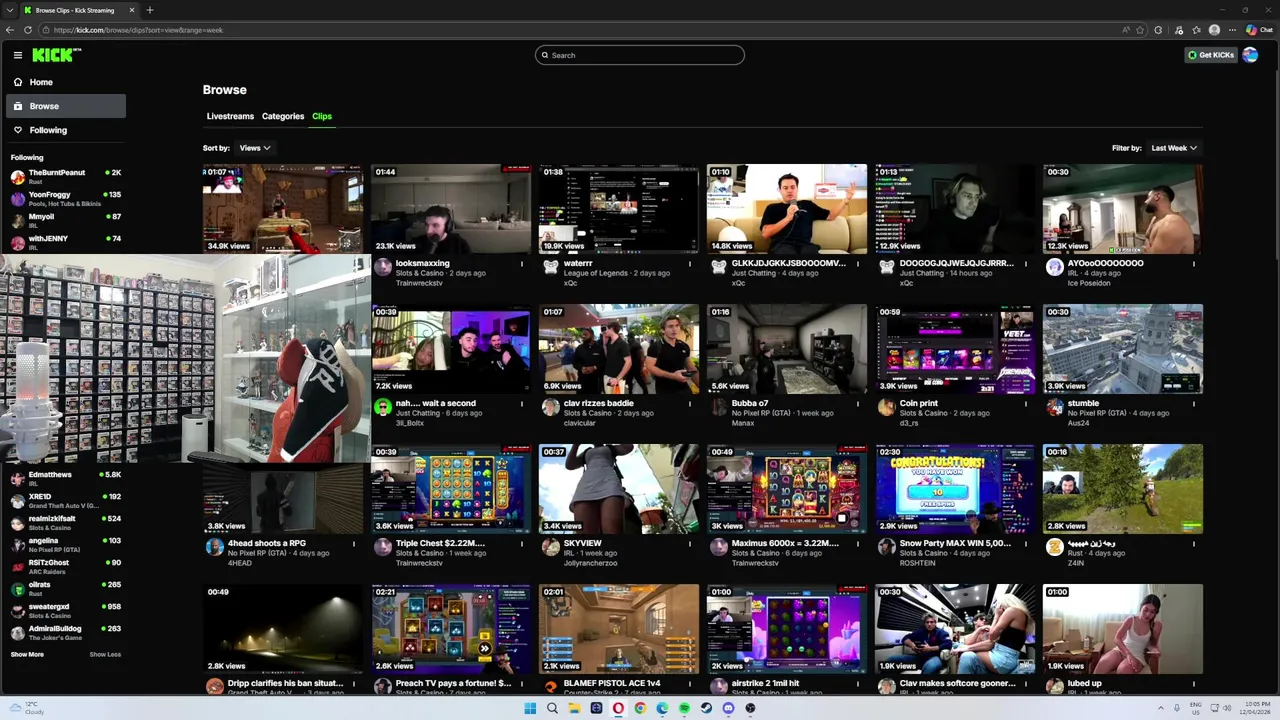This screenshot has height=720, width=1280.
Task: Switch to the Categories tab
Action: 283,116
